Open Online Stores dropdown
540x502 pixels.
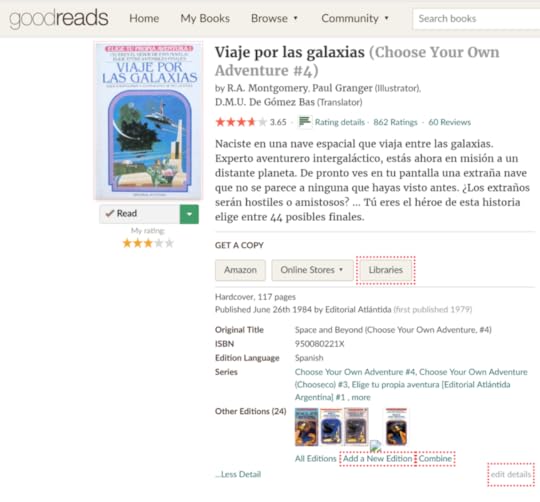click(312, 270)
